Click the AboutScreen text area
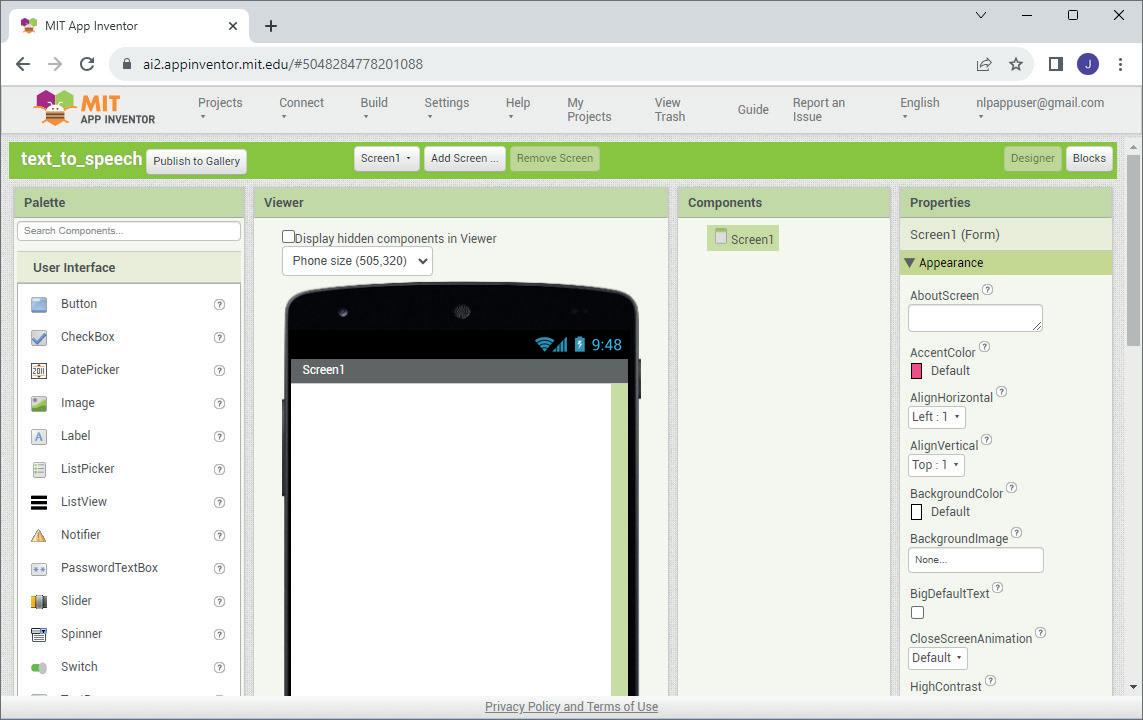The height and width of the screenshot is (720, 1143). tap(975, 318)
